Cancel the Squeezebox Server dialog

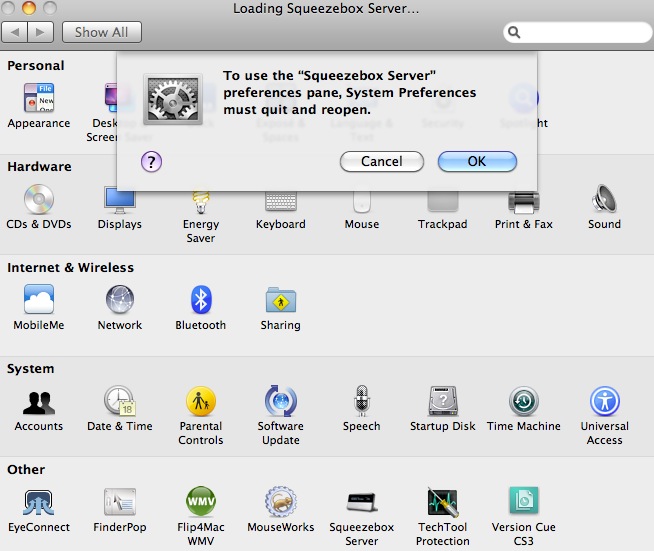coord(381,161)
